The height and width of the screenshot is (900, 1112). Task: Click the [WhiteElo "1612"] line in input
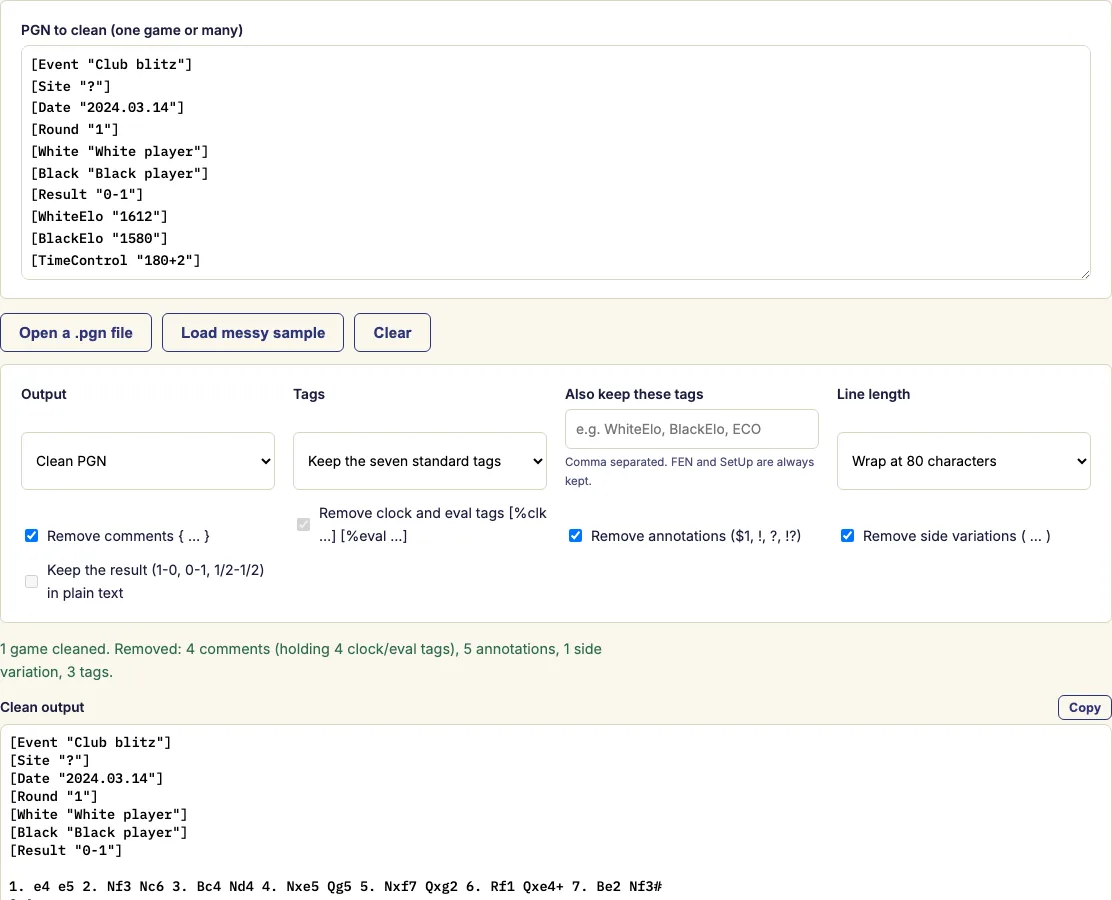pyautogui.click(x=99, y=216)
